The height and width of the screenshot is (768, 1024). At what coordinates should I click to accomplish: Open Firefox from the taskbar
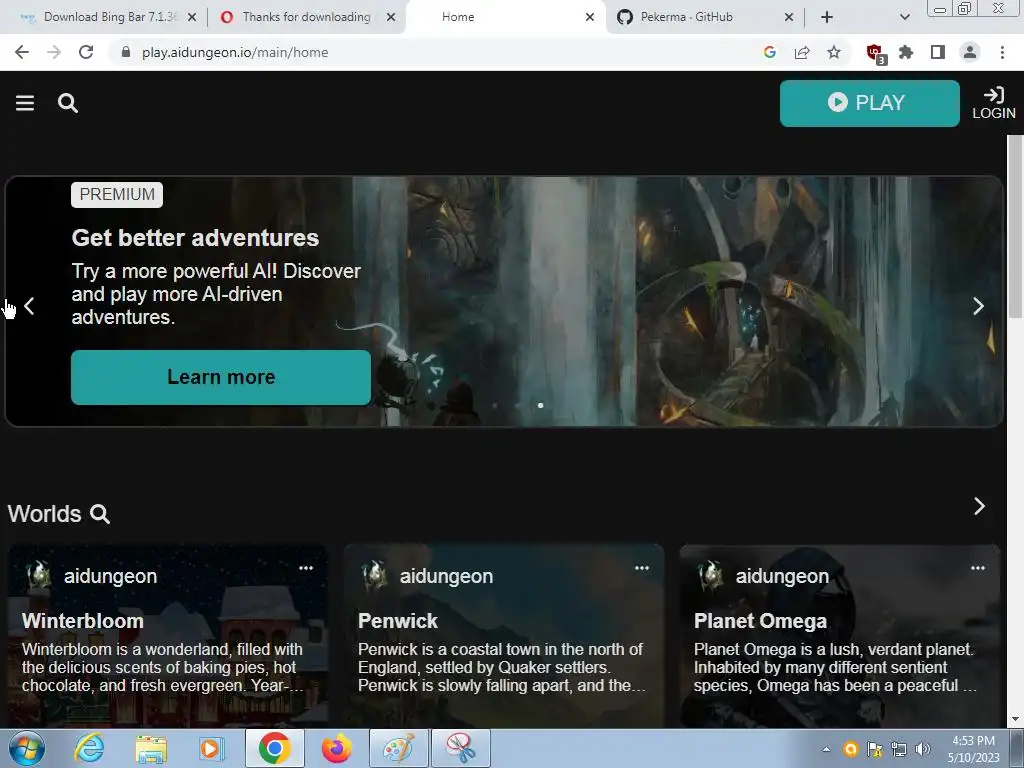pos(336,748)
